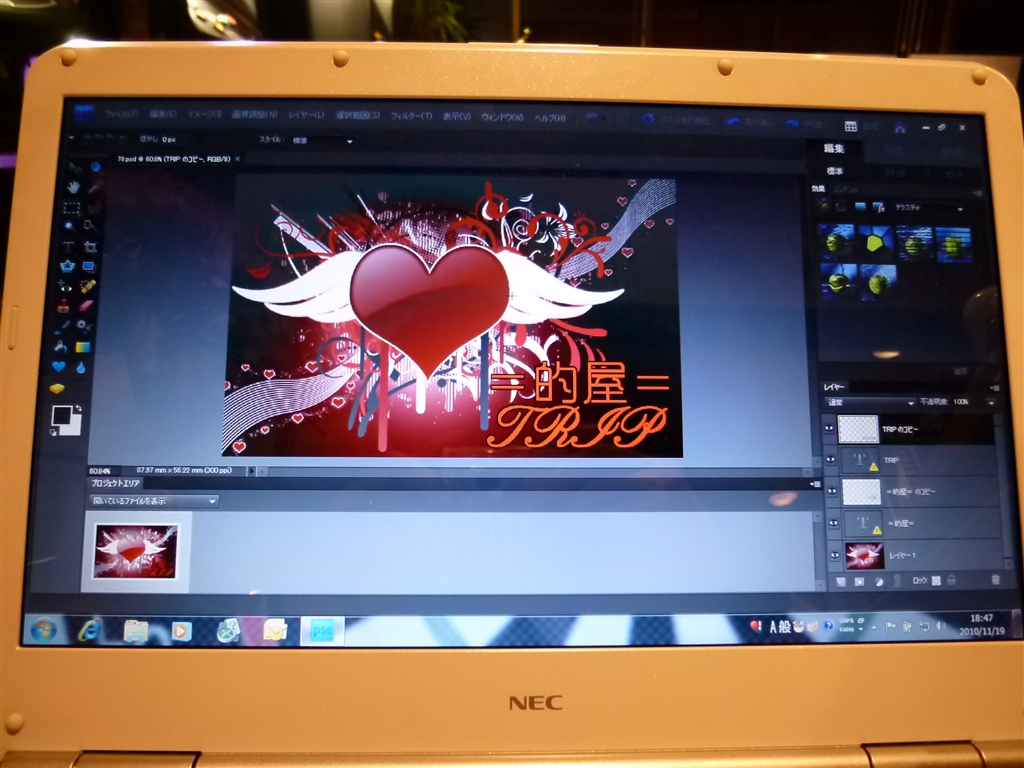This screenshot has width=1024, height=768.
Task: Select the Horizontal Type tool
Action: tap(68, 247)
